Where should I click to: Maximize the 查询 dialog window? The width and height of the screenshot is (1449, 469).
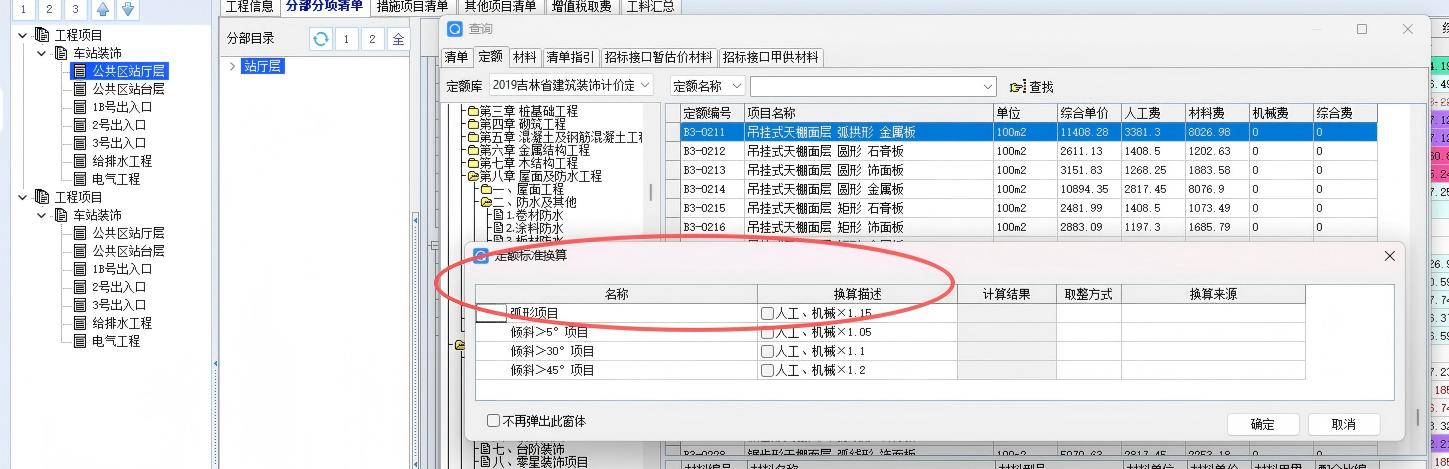(1362, 30)
